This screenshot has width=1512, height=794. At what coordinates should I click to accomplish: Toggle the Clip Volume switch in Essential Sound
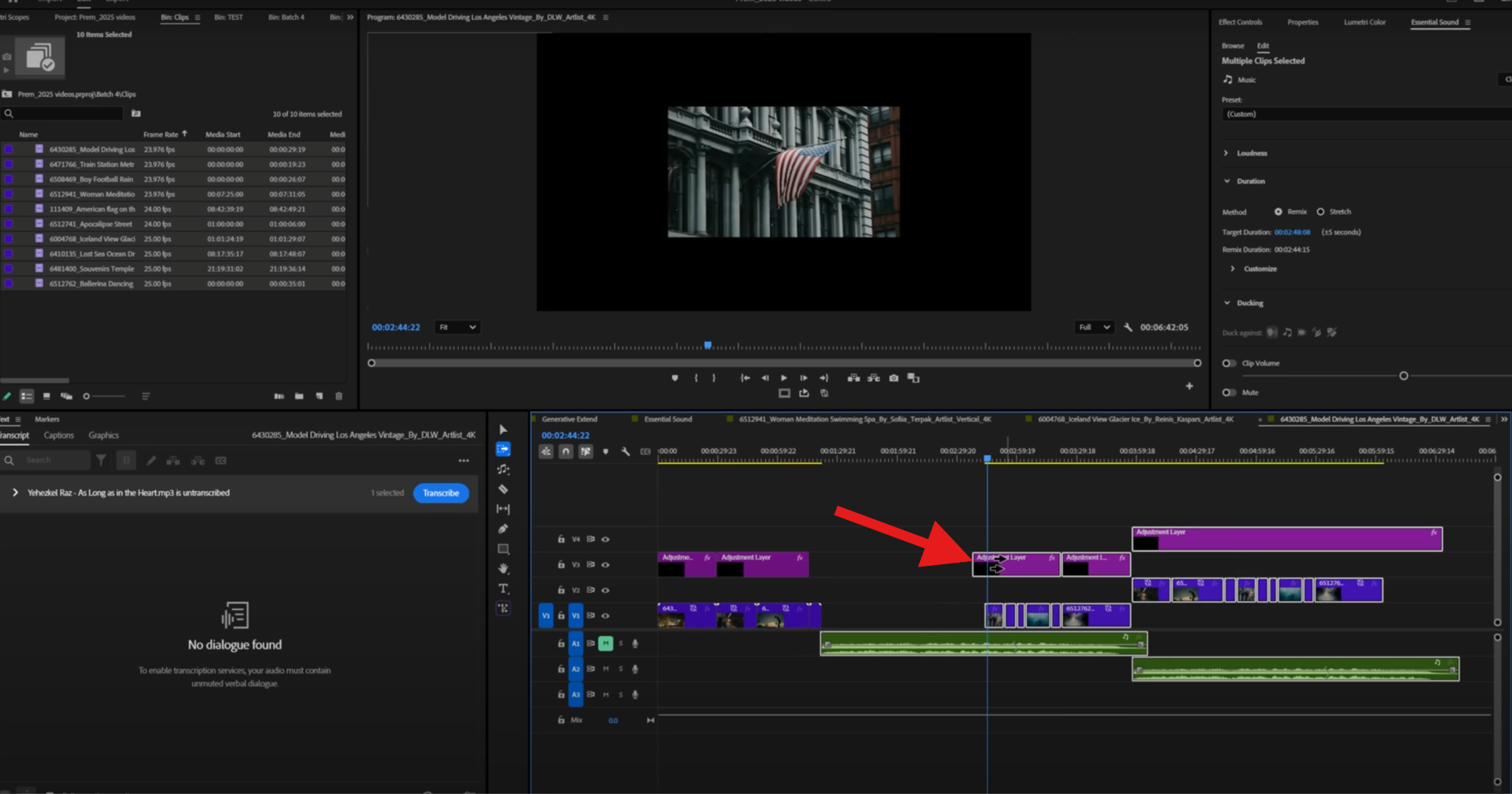coord(1228,363)
